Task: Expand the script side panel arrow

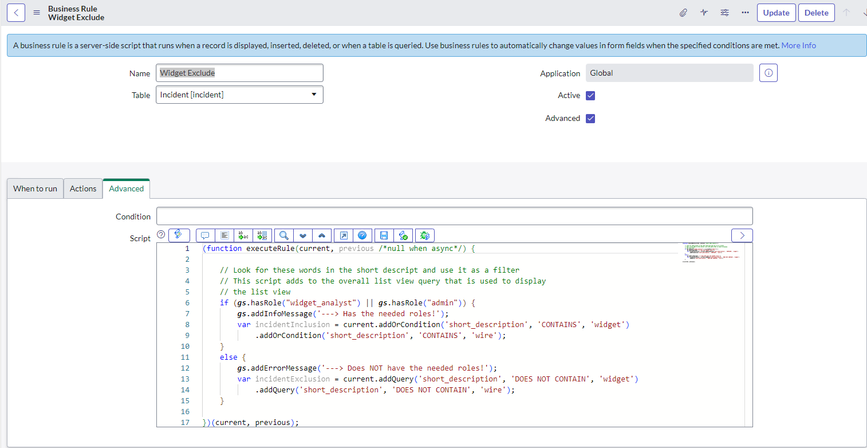Action: pos(742,235)
